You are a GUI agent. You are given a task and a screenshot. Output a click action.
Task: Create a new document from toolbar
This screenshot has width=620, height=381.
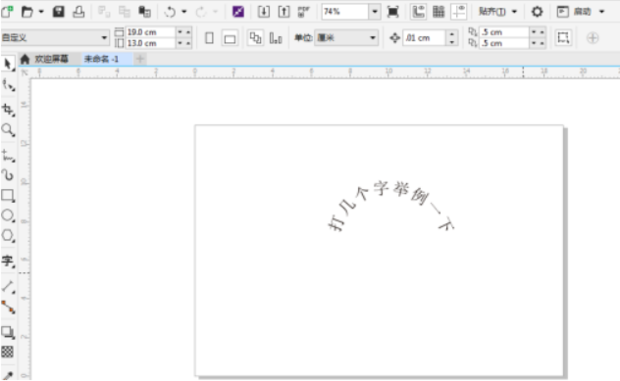coord(7,11)
